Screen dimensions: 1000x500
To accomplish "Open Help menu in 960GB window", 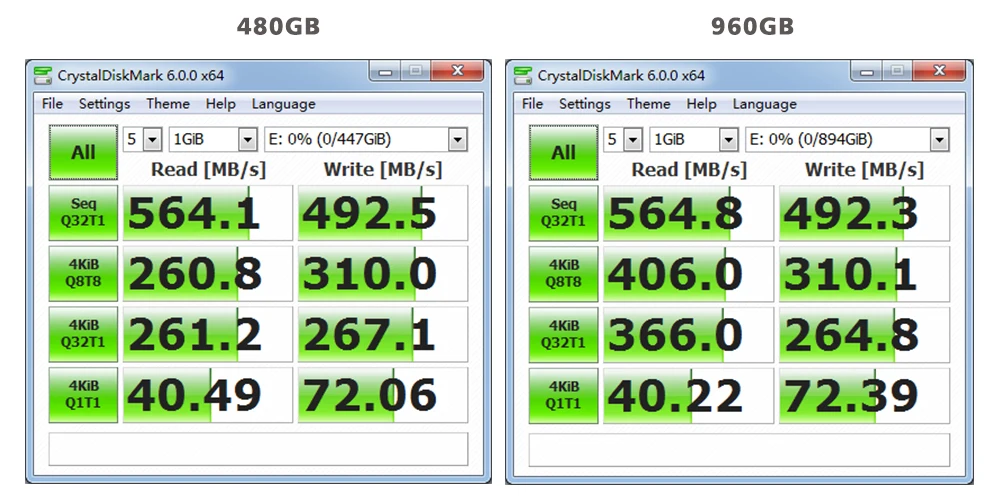I will (701, 104).
